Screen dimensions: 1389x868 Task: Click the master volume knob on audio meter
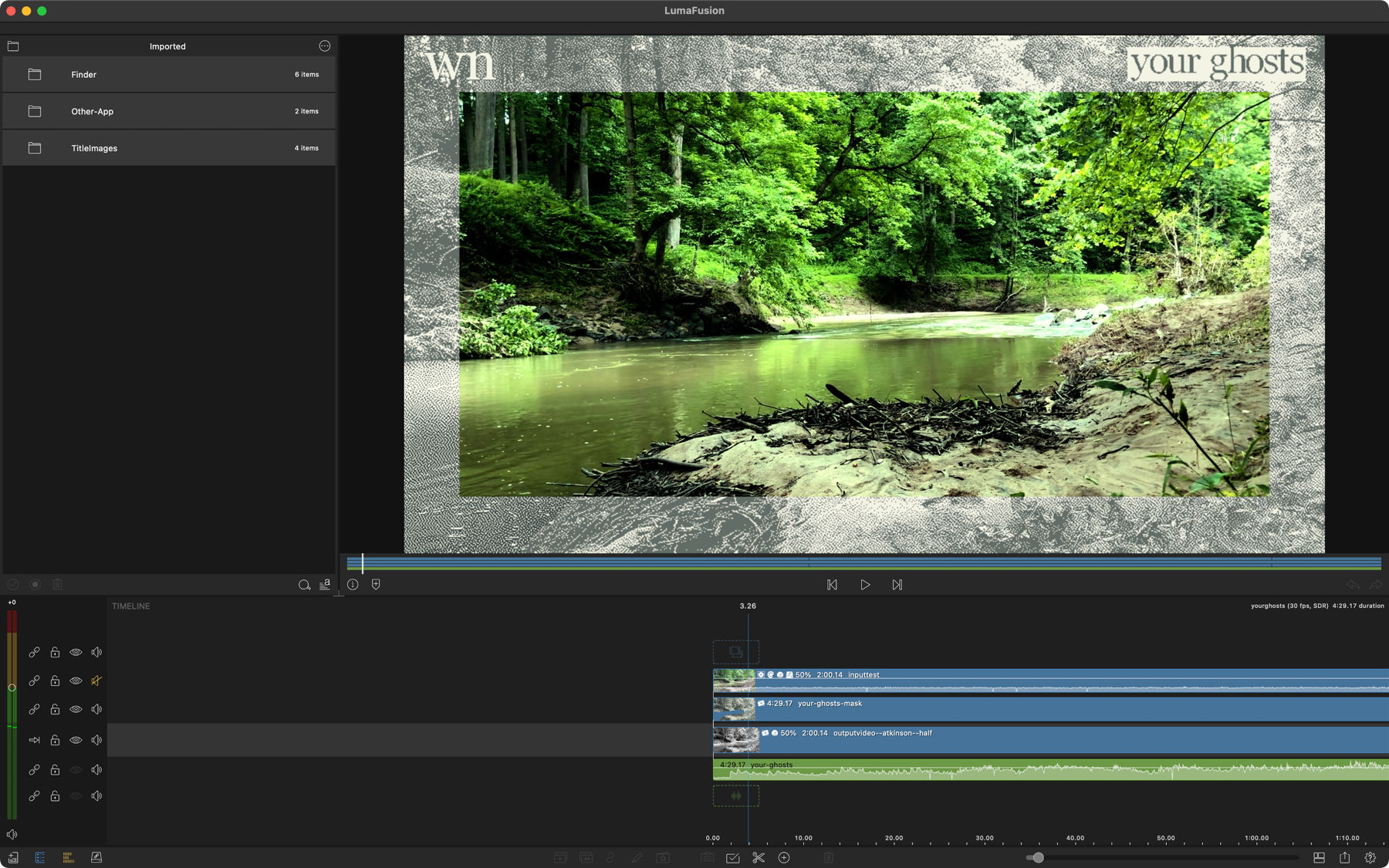(12, 687)
